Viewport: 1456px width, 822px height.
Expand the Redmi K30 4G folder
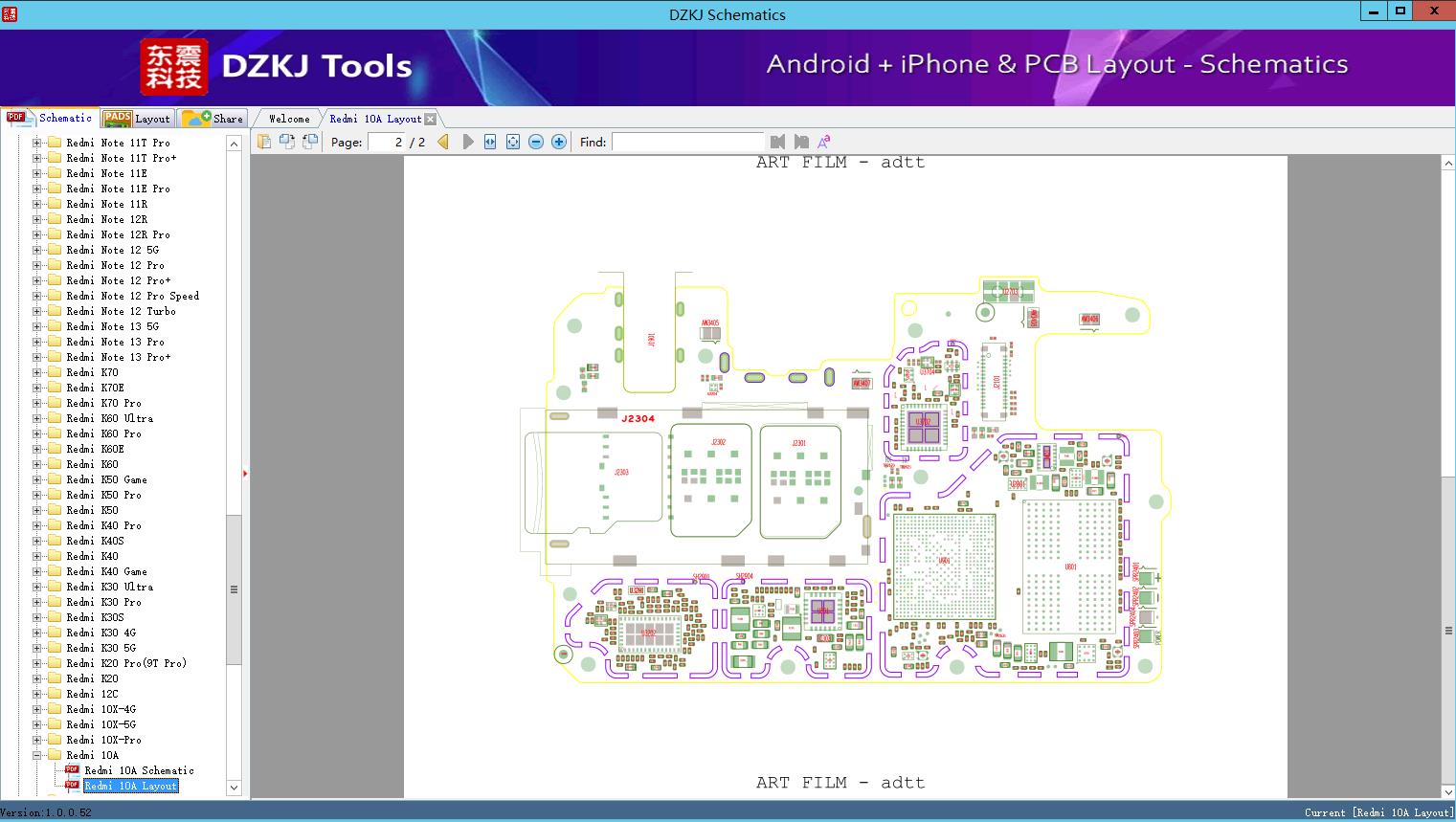tap(36, 633)
